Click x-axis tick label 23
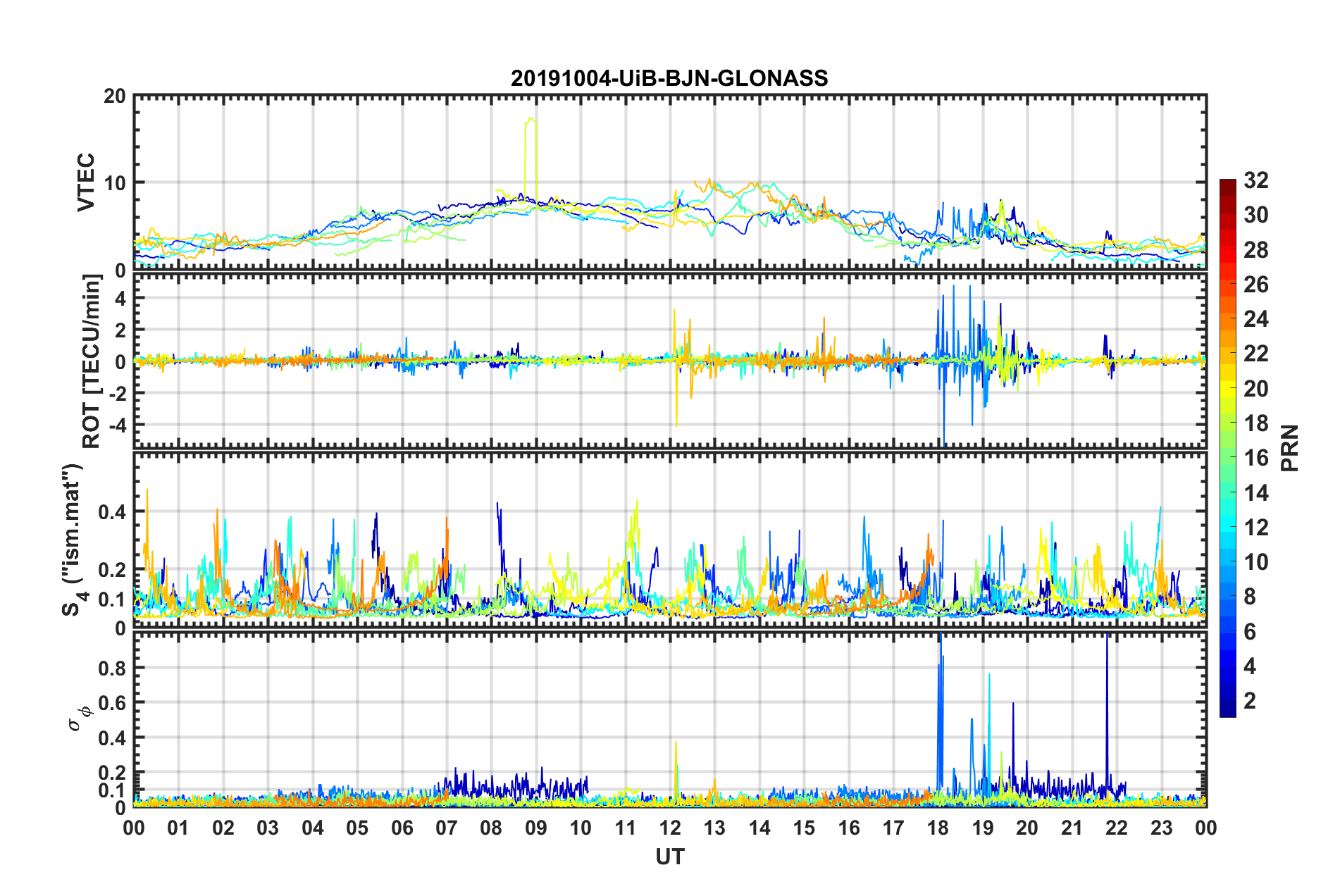The width and height of the screenshot is (1340, 896). [1162, 828]
